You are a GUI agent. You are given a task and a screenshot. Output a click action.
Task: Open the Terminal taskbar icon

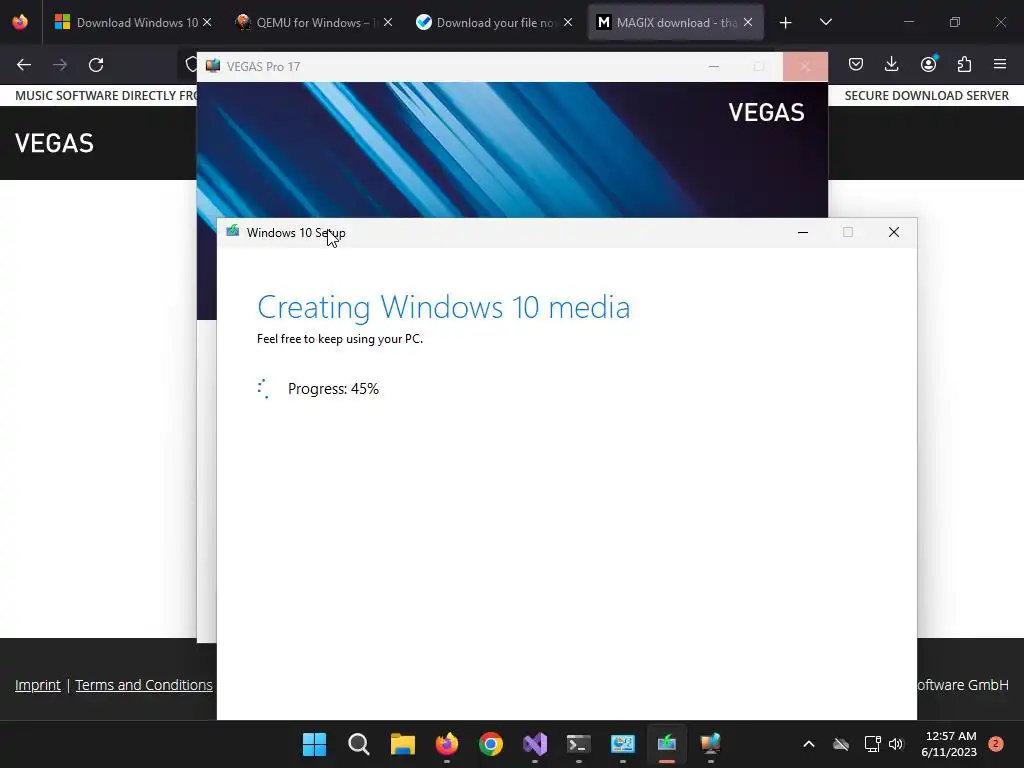[579, 744]
